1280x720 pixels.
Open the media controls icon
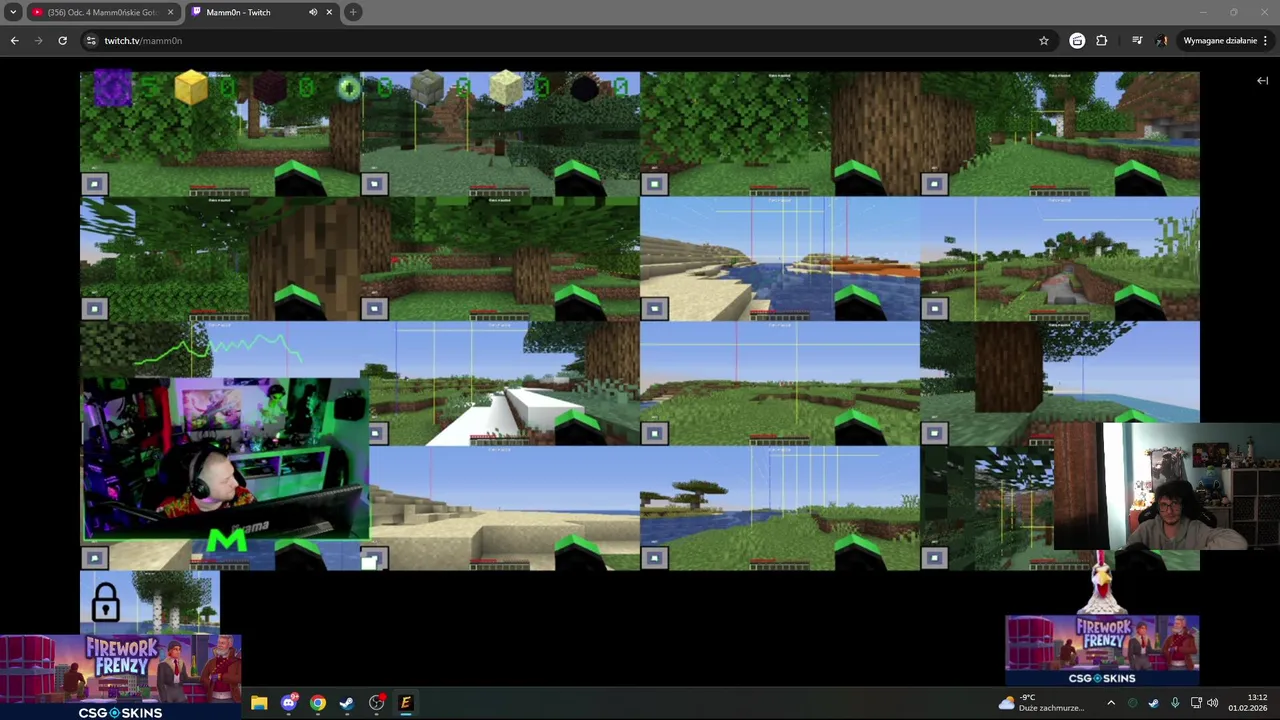[1137, 40]
